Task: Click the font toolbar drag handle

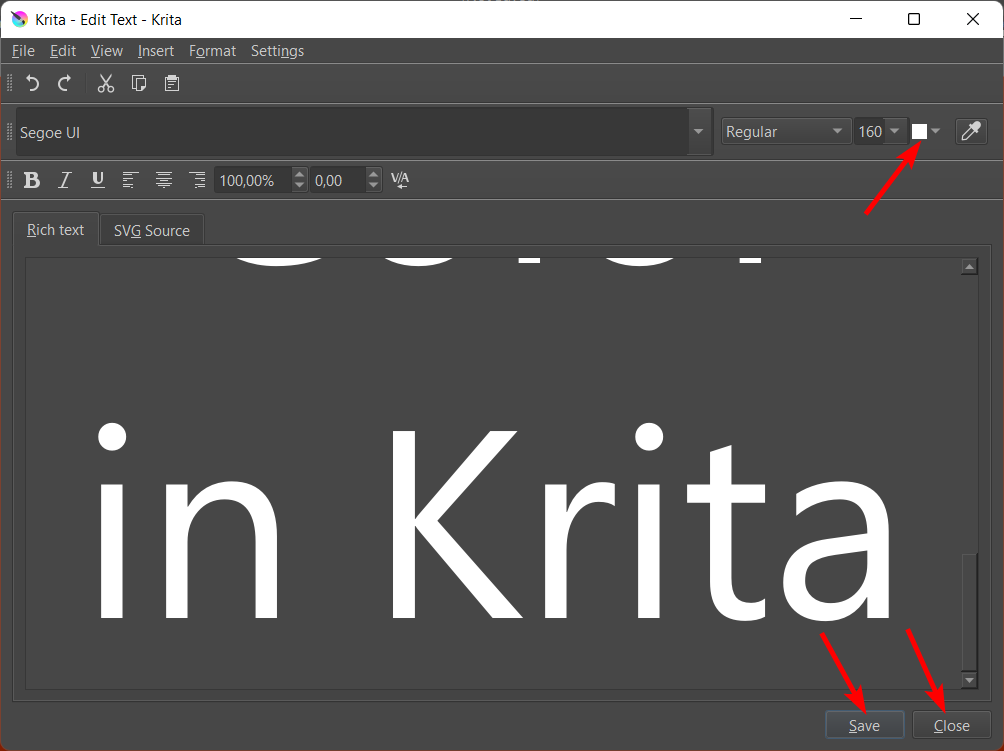Action: 10,131
